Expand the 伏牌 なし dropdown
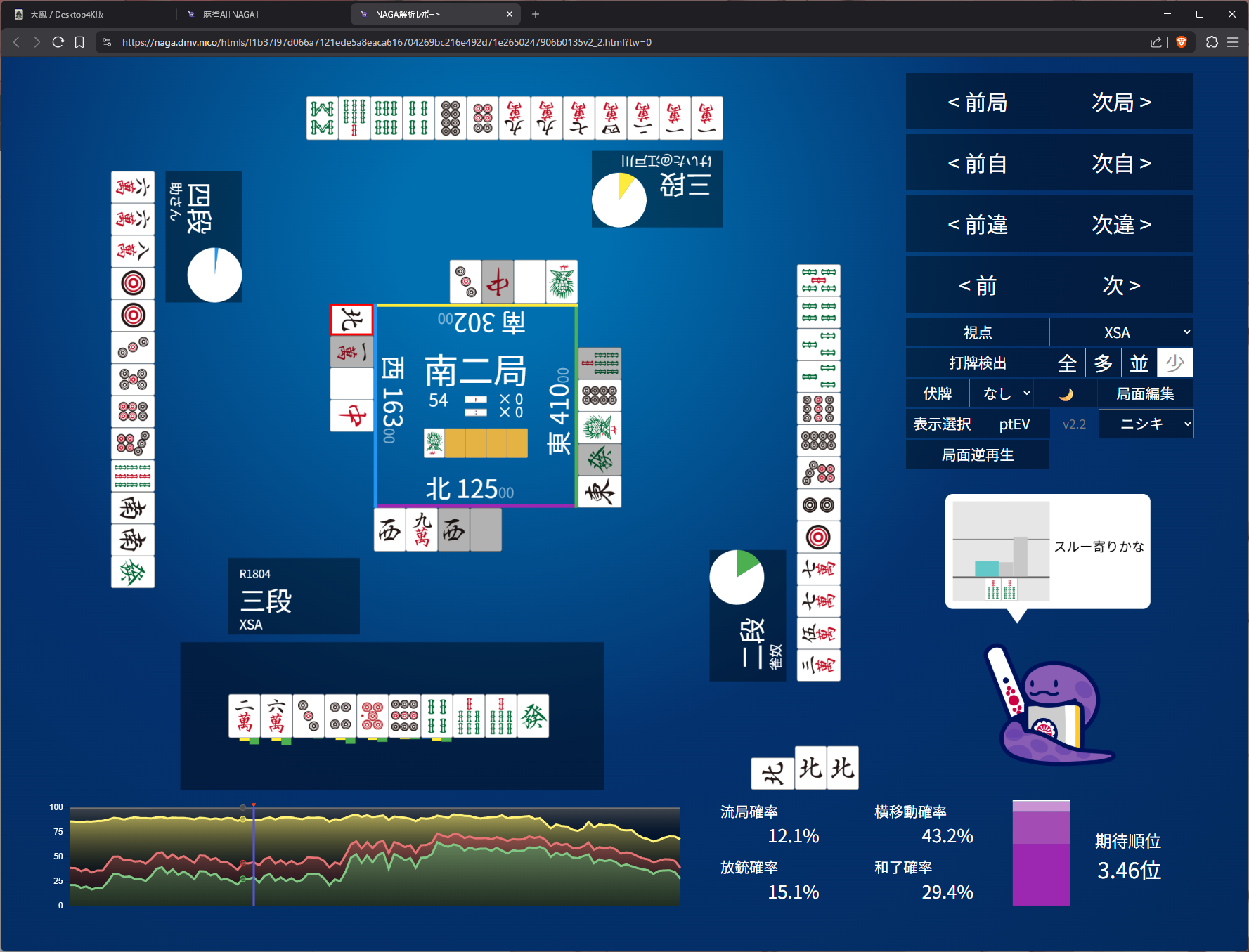 [1001, 393]
